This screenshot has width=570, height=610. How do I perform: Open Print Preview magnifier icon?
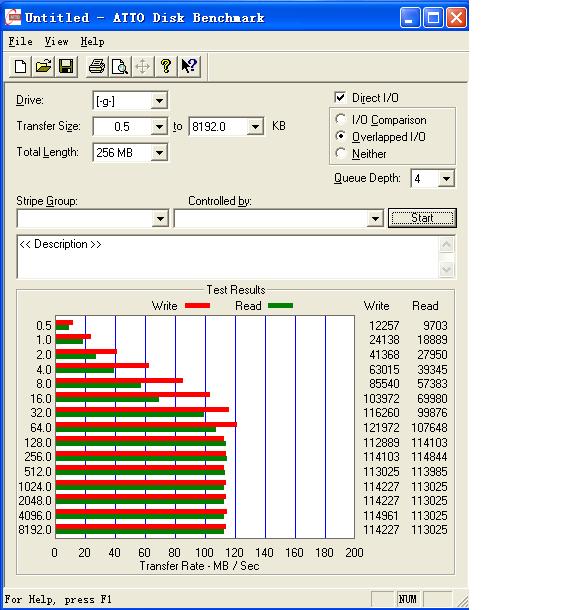coord(120,67)
